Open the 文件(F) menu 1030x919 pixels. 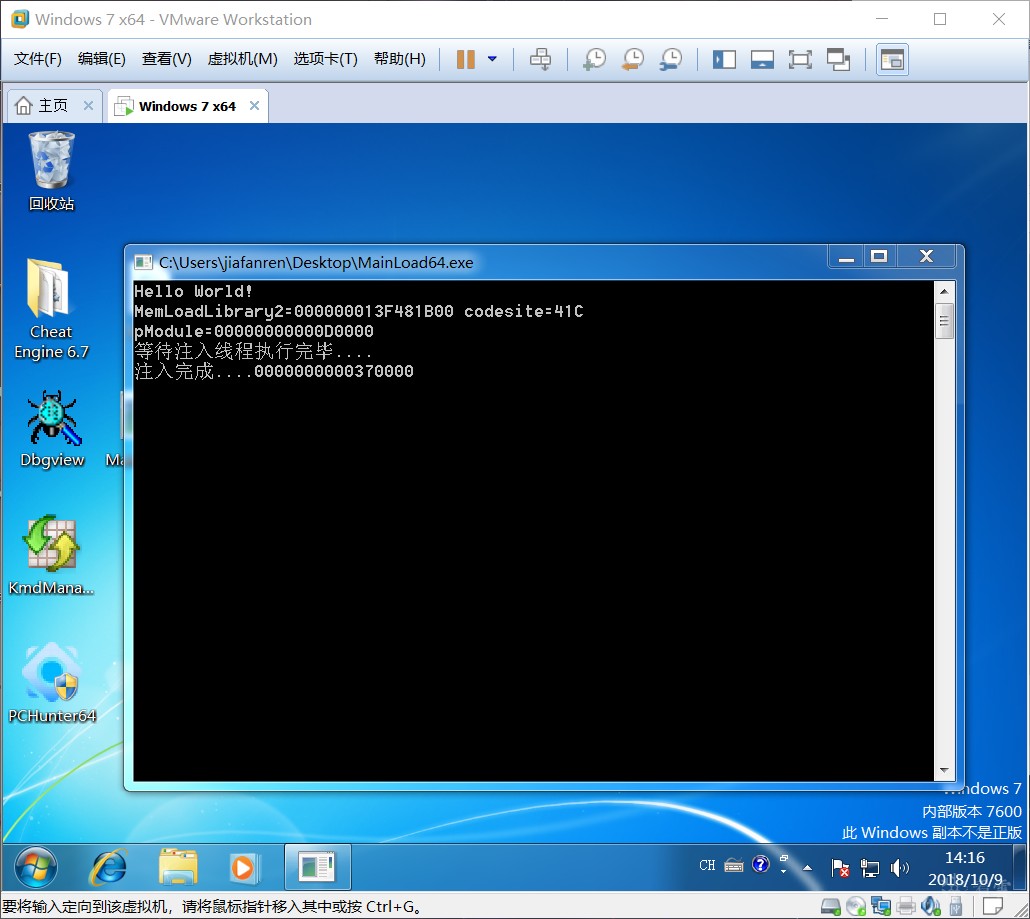37,59
